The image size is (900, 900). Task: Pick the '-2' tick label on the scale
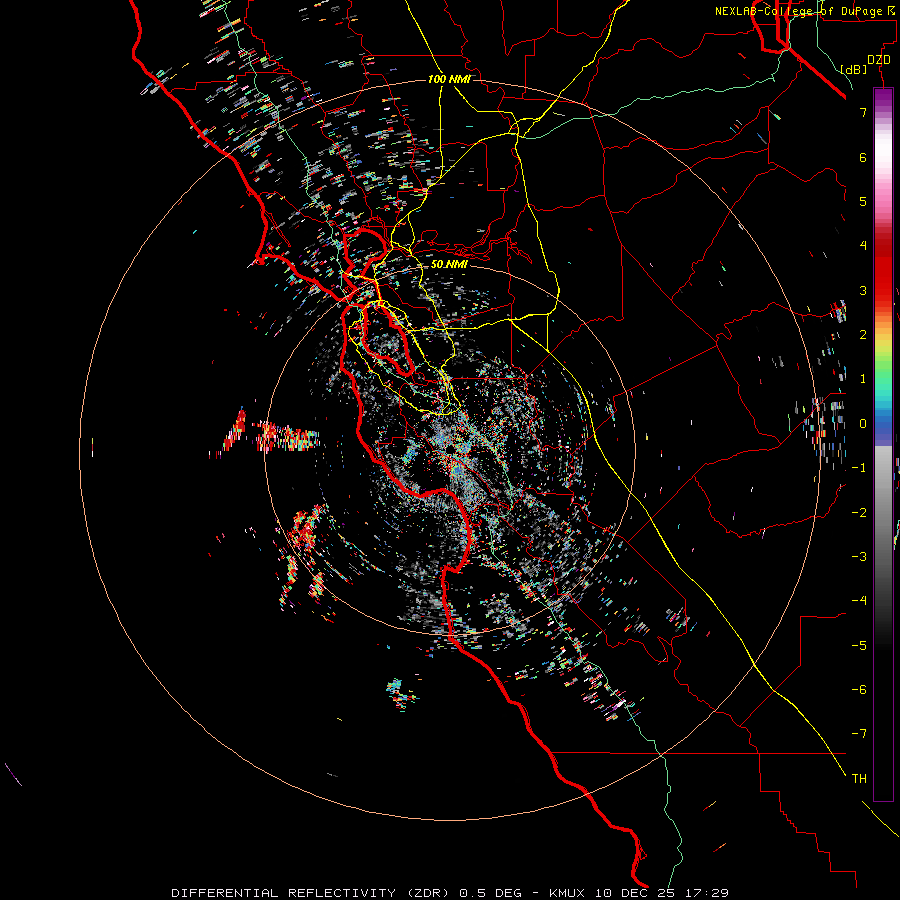point(859,513)
